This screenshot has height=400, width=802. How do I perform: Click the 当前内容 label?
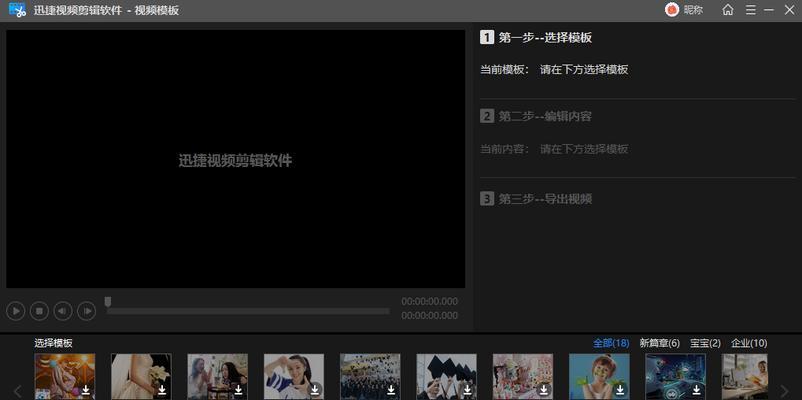point(505,149)
